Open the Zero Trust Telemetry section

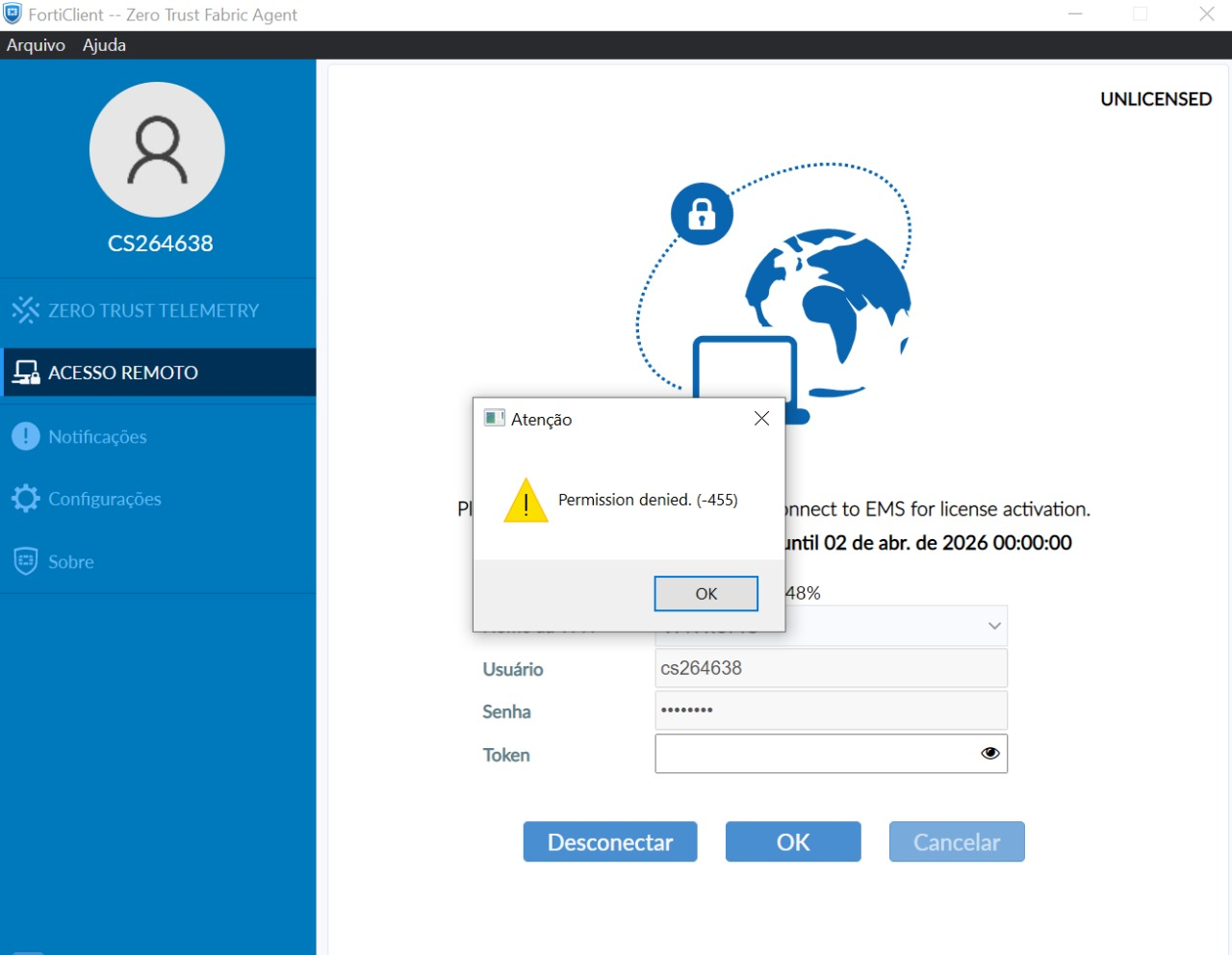pyautogui.click(x=158, y=310)
